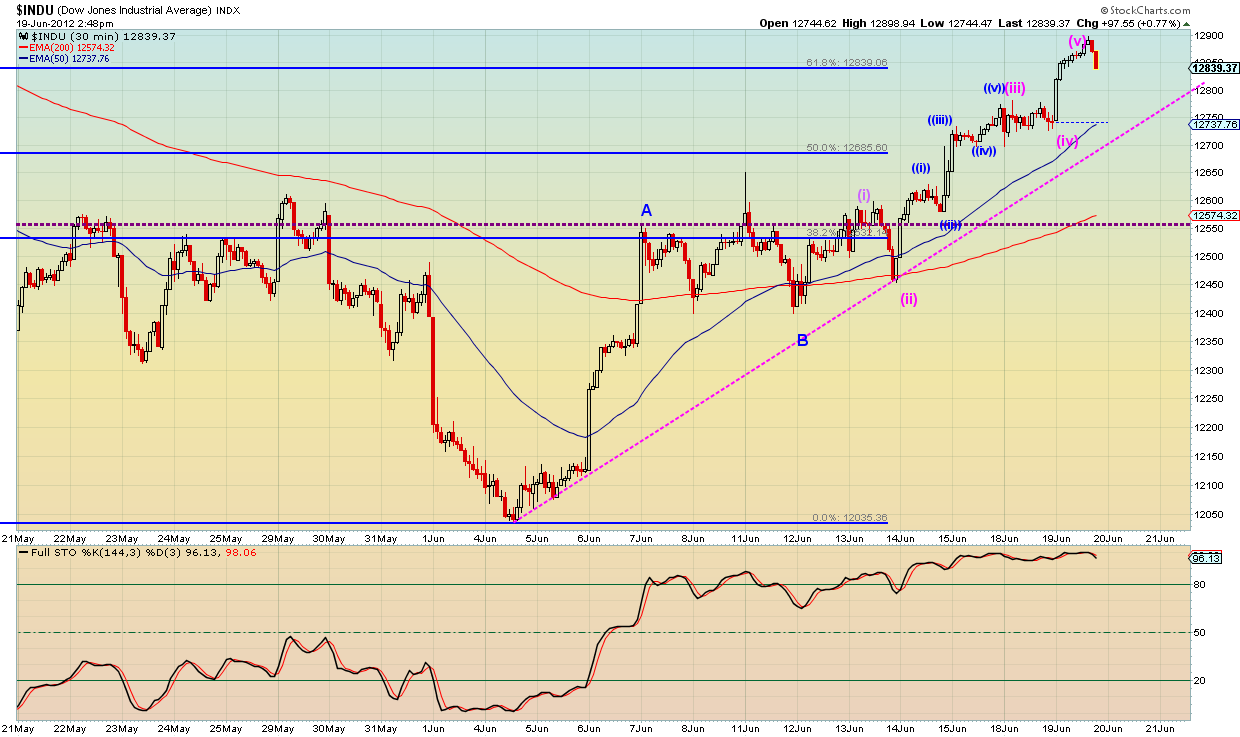Click the blue ((i)) sub-wave label

coord(921,168)
